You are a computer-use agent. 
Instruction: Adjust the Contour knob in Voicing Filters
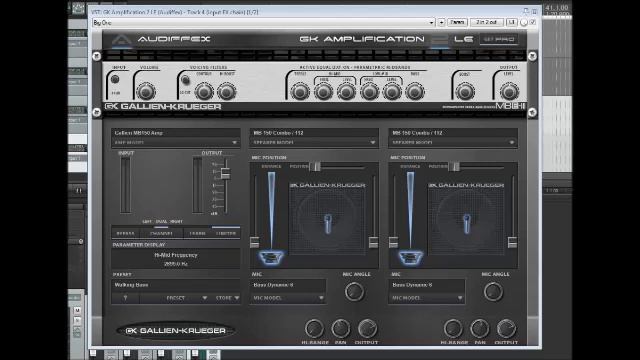pos(204,92)
